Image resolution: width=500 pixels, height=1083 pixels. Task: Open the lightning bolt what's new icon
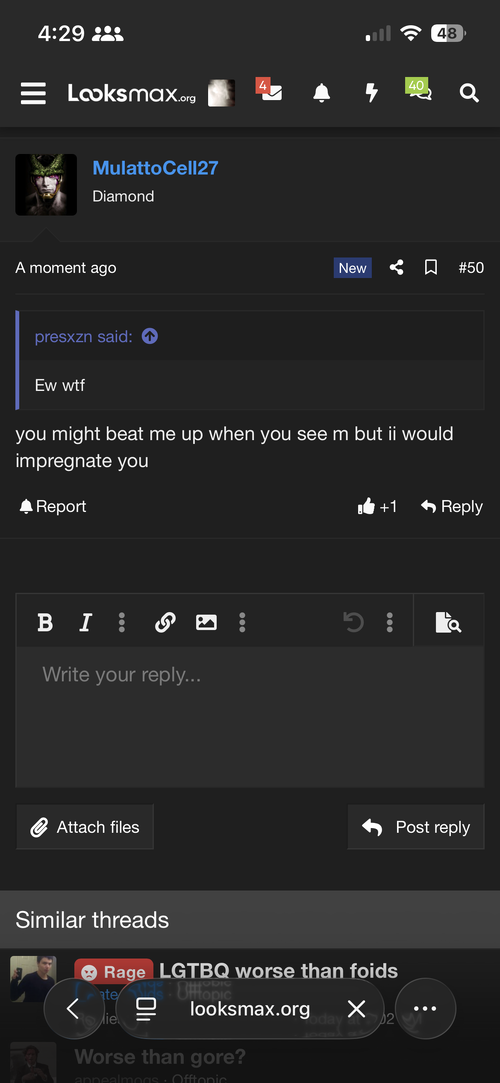[x=372, y=93]
